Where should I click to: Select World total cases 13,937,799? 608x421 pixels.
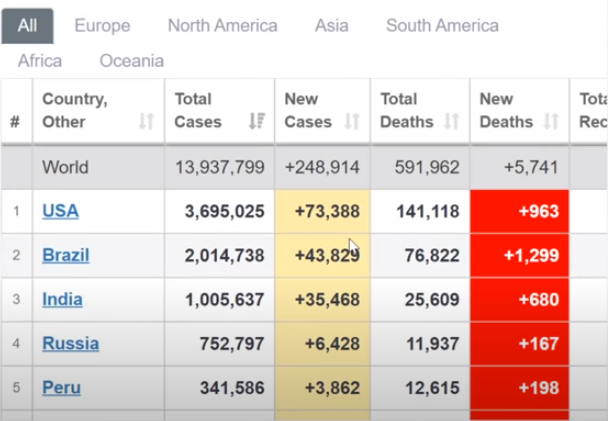220,167
